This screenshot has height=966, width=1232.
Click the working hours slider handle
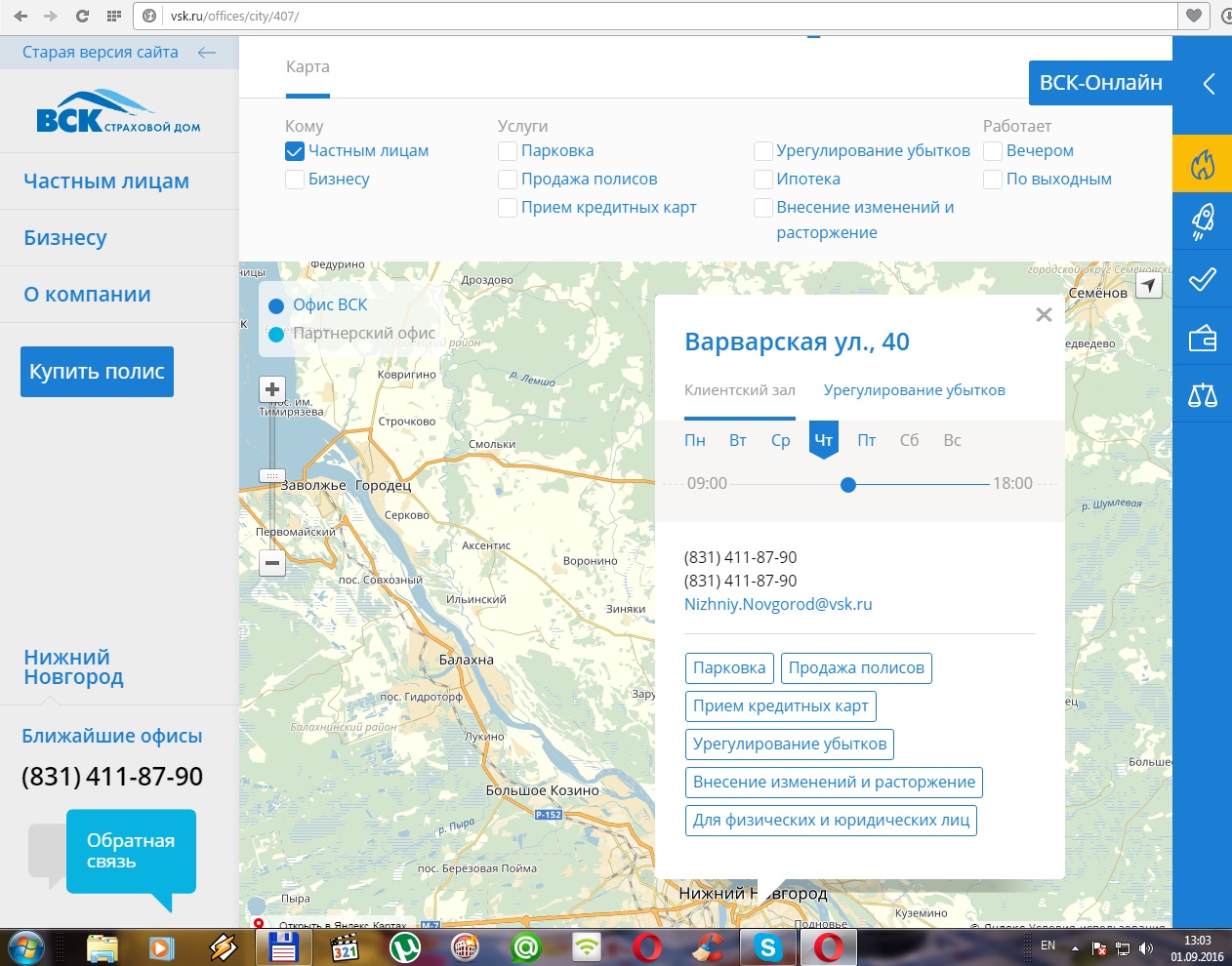[848, 484]
